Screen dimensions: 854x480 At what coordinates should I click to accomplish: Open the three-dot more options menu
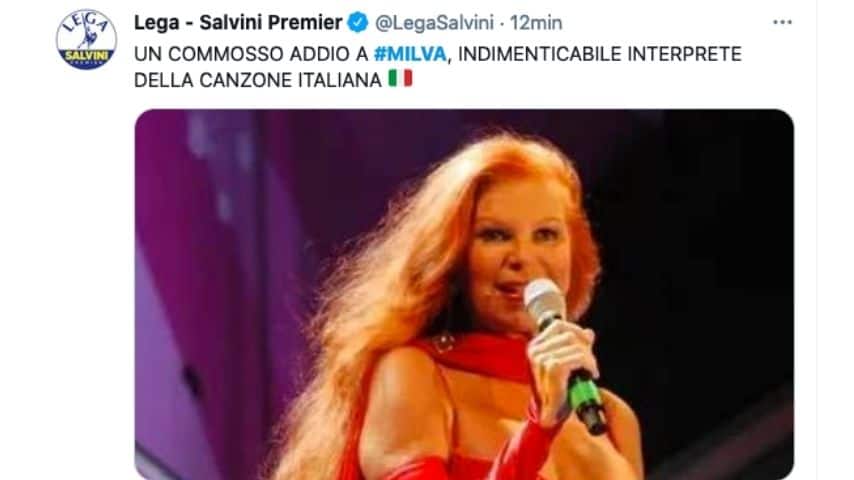click(782, 22)
